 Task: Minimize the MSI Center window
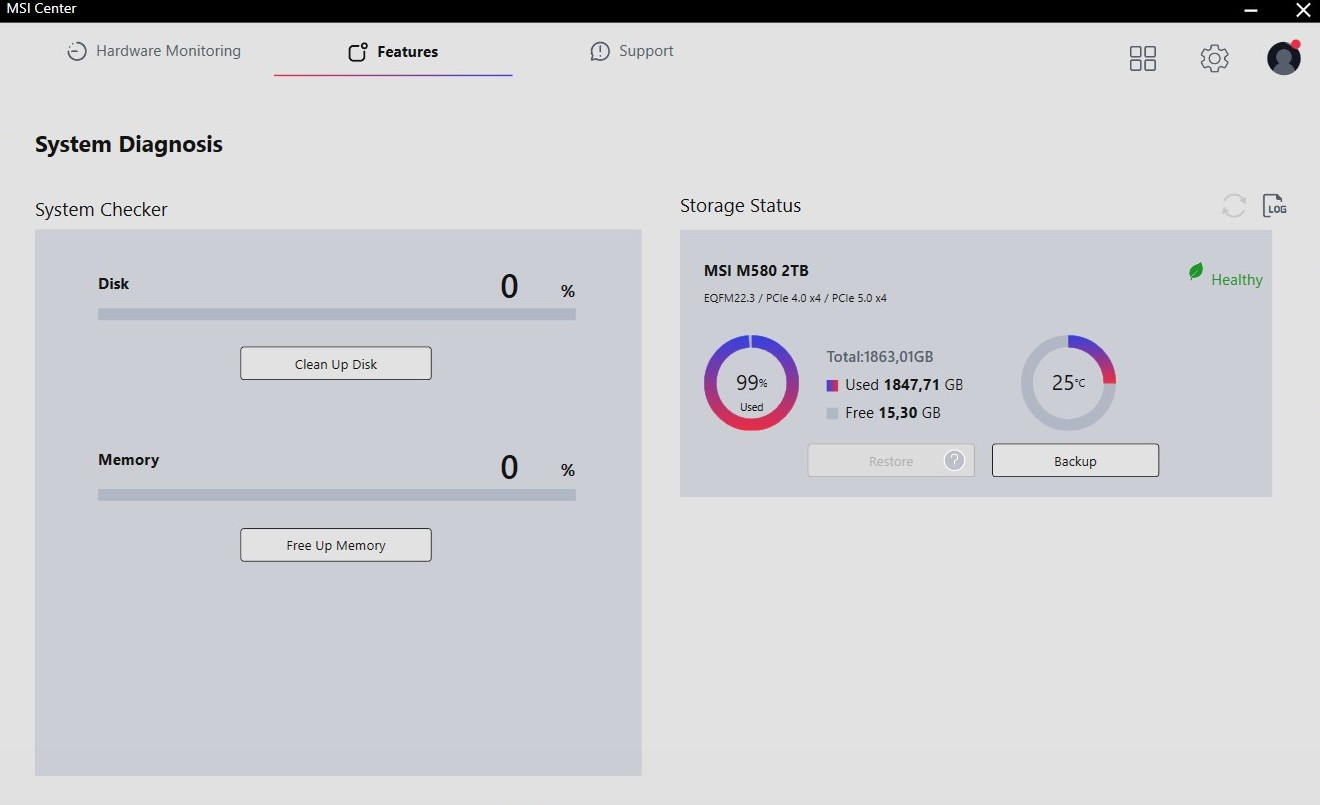click(1251, 10)
